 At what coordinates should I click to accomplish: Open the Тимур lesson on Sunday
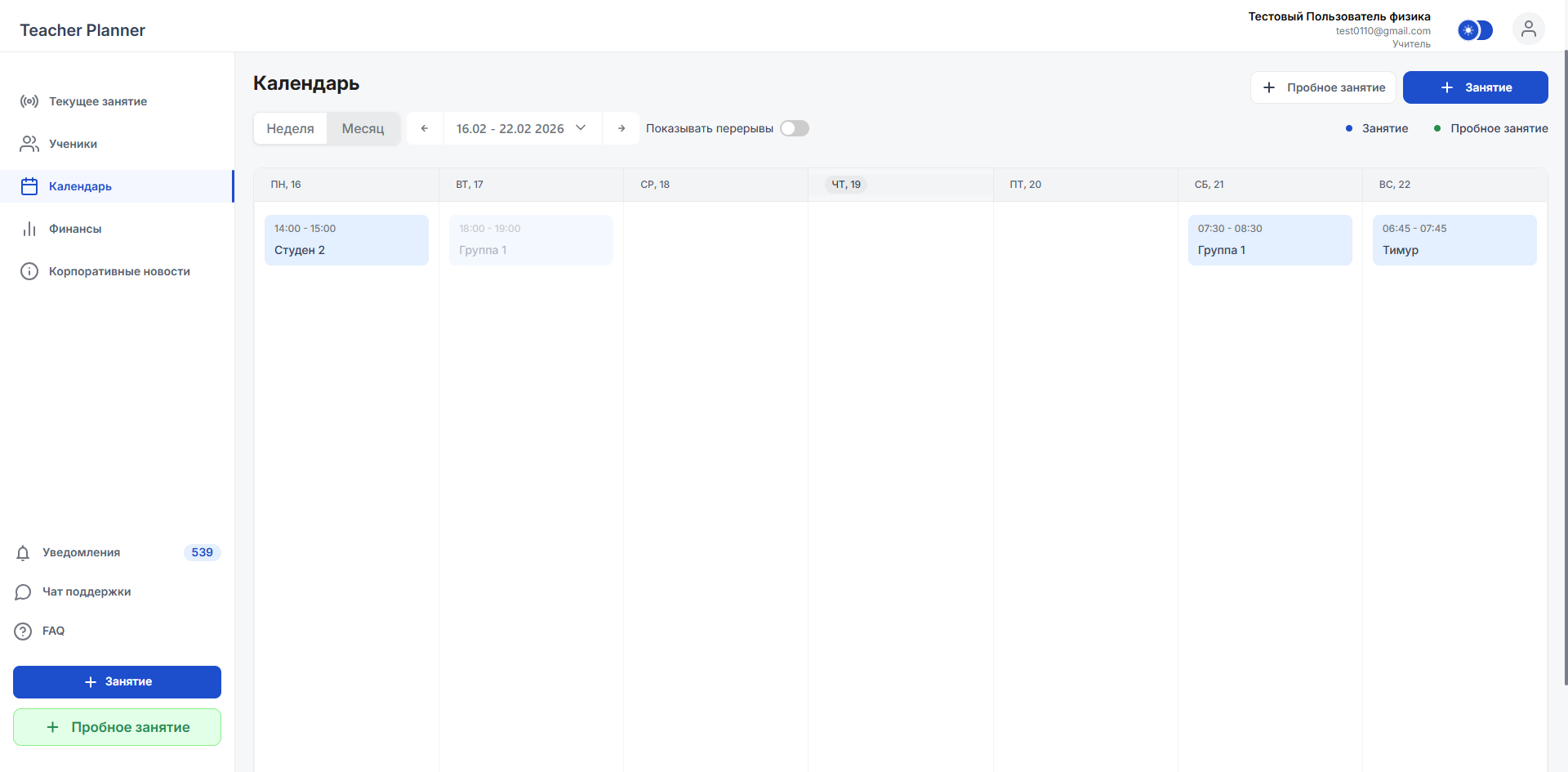coord(1454,240)
